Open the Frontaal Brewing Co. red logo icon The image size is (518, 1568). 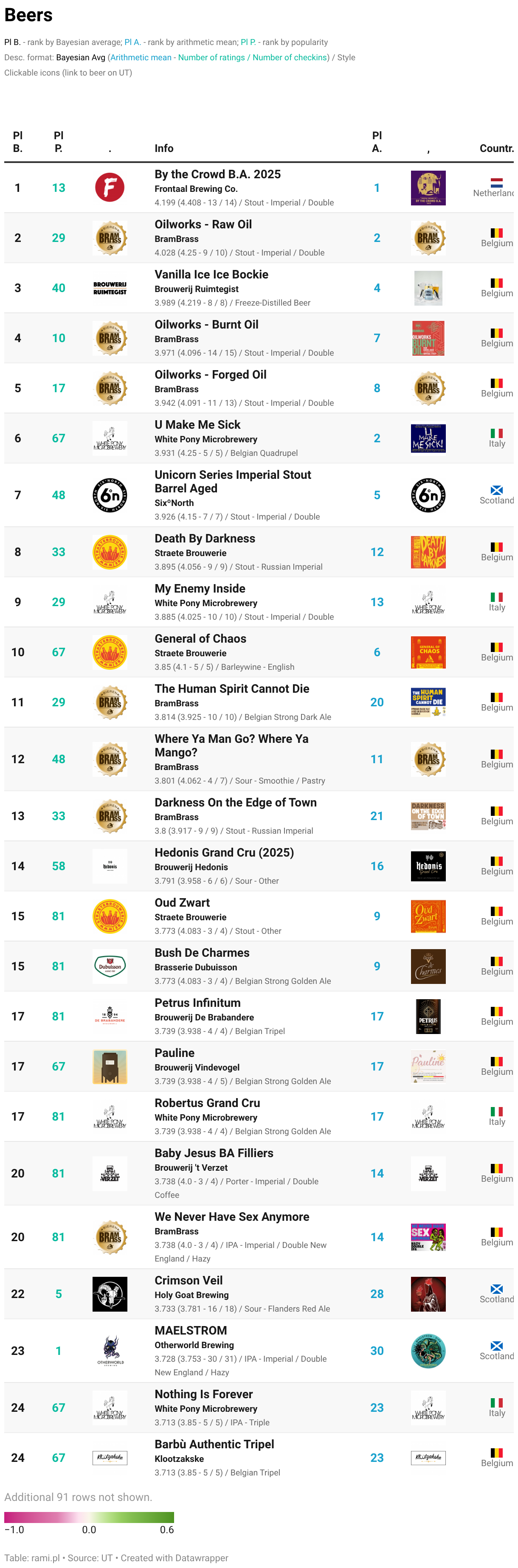pyautogui.click(x=110, y=188)
